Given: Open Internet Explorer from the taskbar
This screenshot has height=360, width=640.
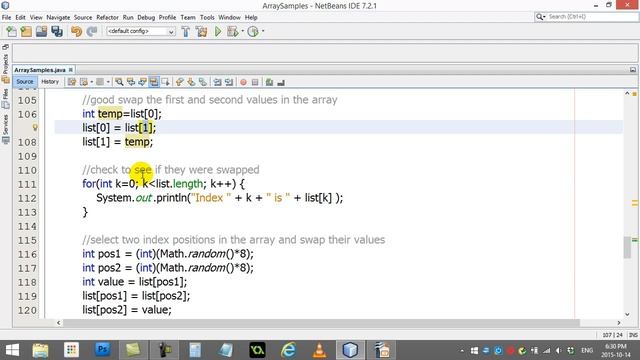Looking at the screenshot, I should coord(288,350).
